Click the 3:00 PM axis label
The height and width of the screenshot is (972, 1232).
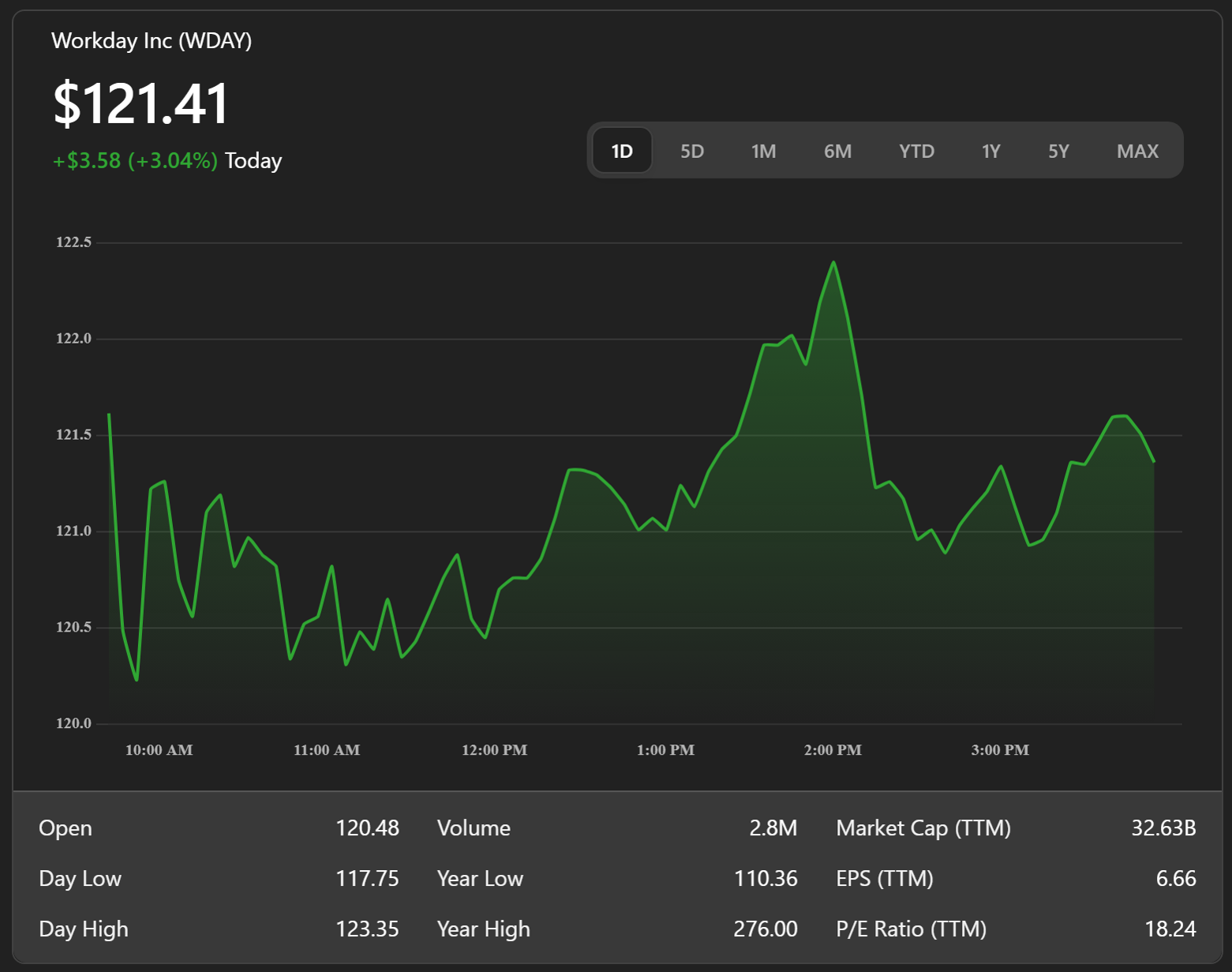coord(1000,750)
